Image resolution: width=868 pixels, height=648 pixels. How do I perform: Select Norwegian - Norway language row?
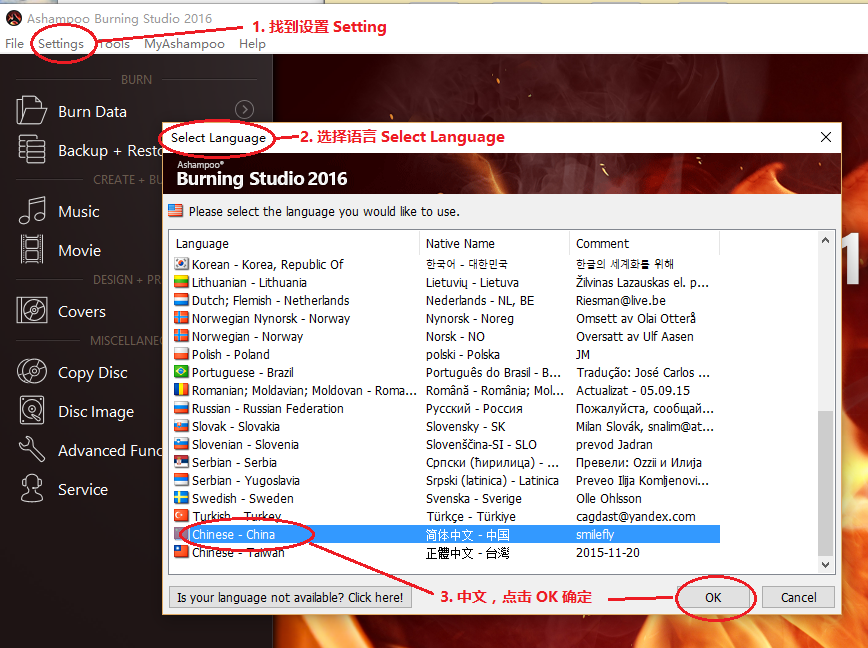(x=445, y=336)
